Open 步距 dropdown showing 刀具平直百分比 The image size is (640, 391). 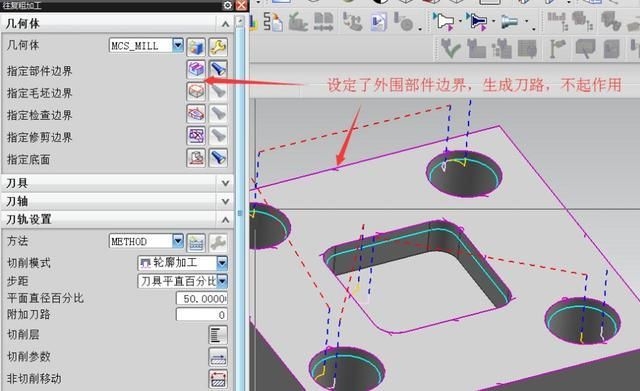222,281
